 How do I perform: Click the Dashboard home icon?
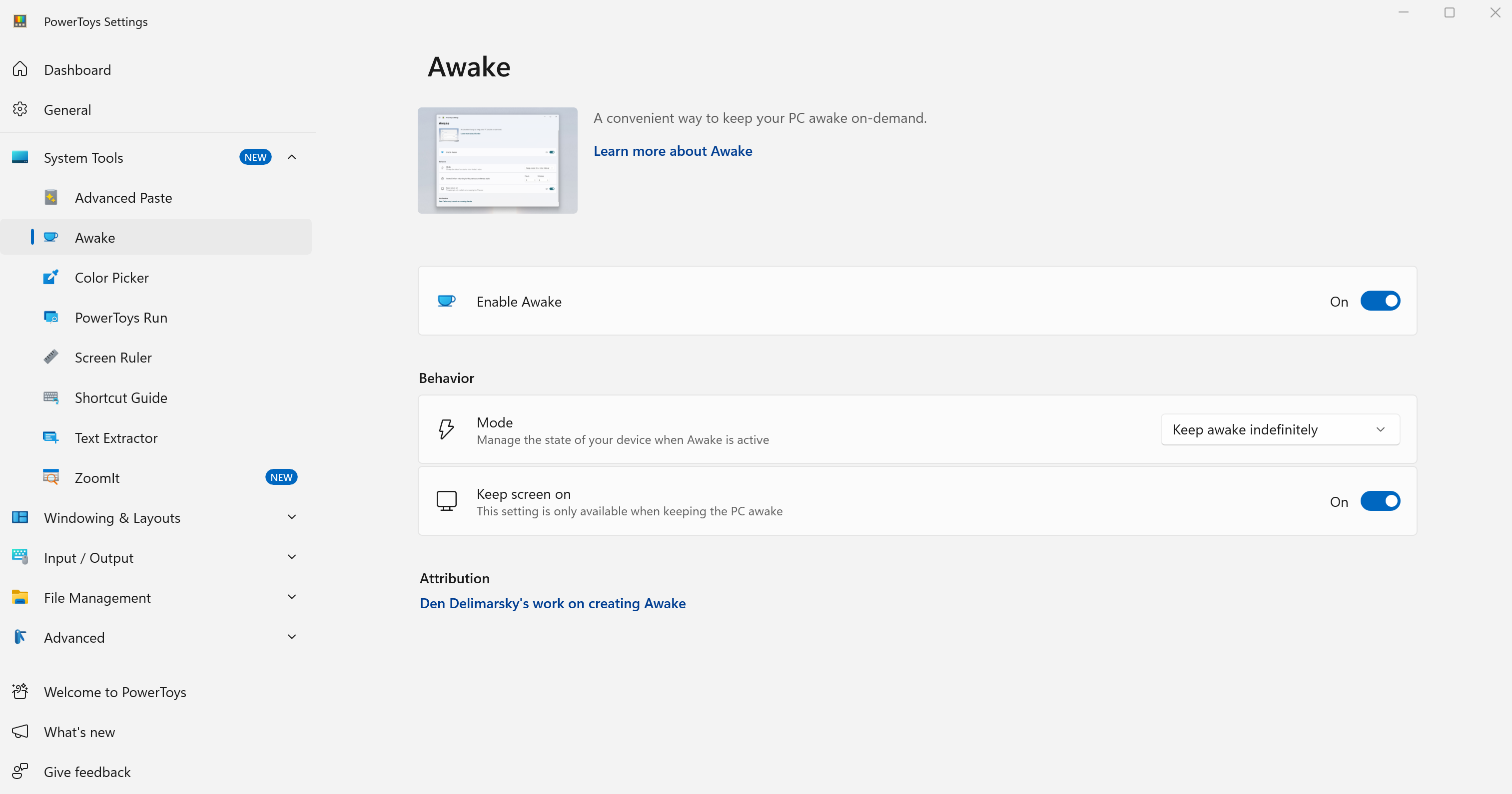pos(20,69)
